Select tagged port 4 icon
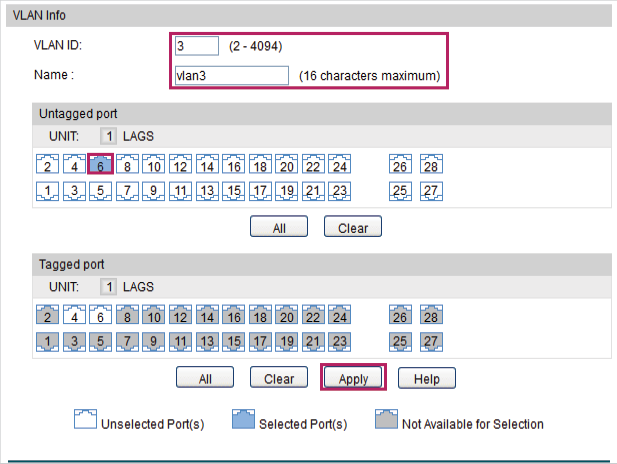This screenshot has width=617, height=464. [74, 314]
